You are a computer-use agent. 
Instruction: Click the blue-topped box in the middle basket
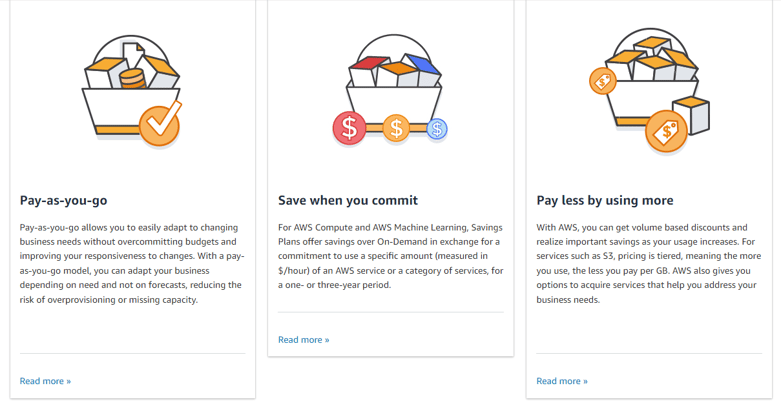[423, 70]
